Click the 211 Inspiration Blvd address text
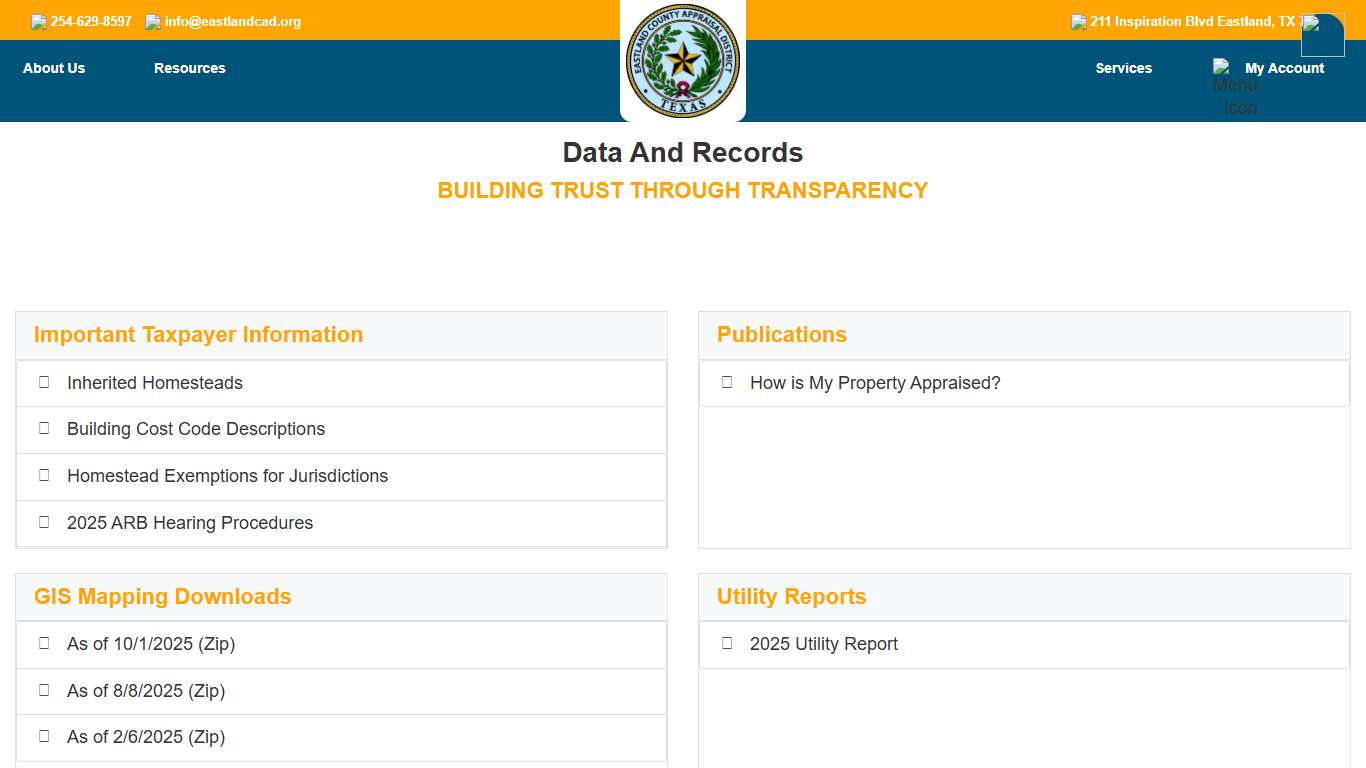Viewport: 1366px width, 768px height. pos(1192,20)
